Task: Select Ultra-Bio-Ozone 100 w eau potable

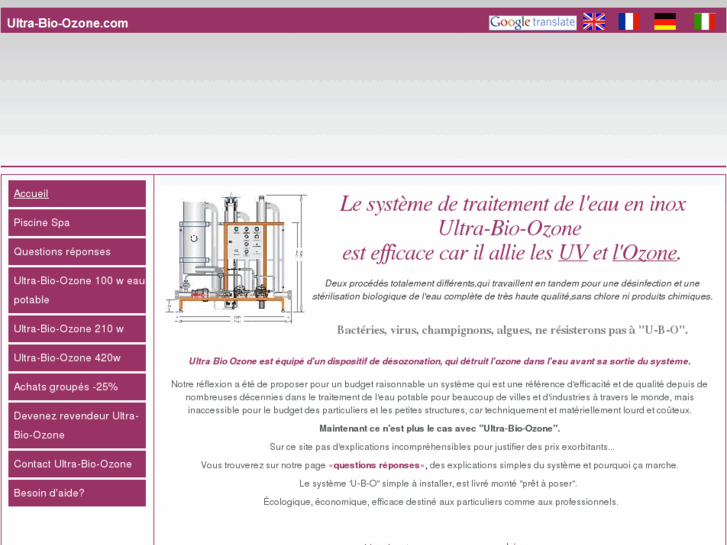Action: pos(77,290)
